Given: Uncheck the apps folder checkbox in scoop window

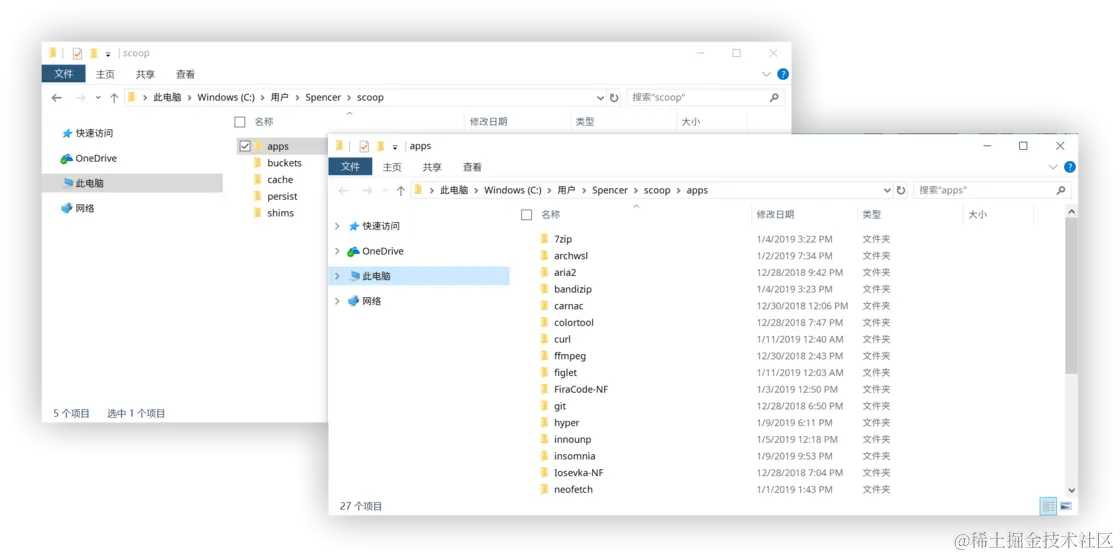Looking at the screenshot, I should [245, 146].
